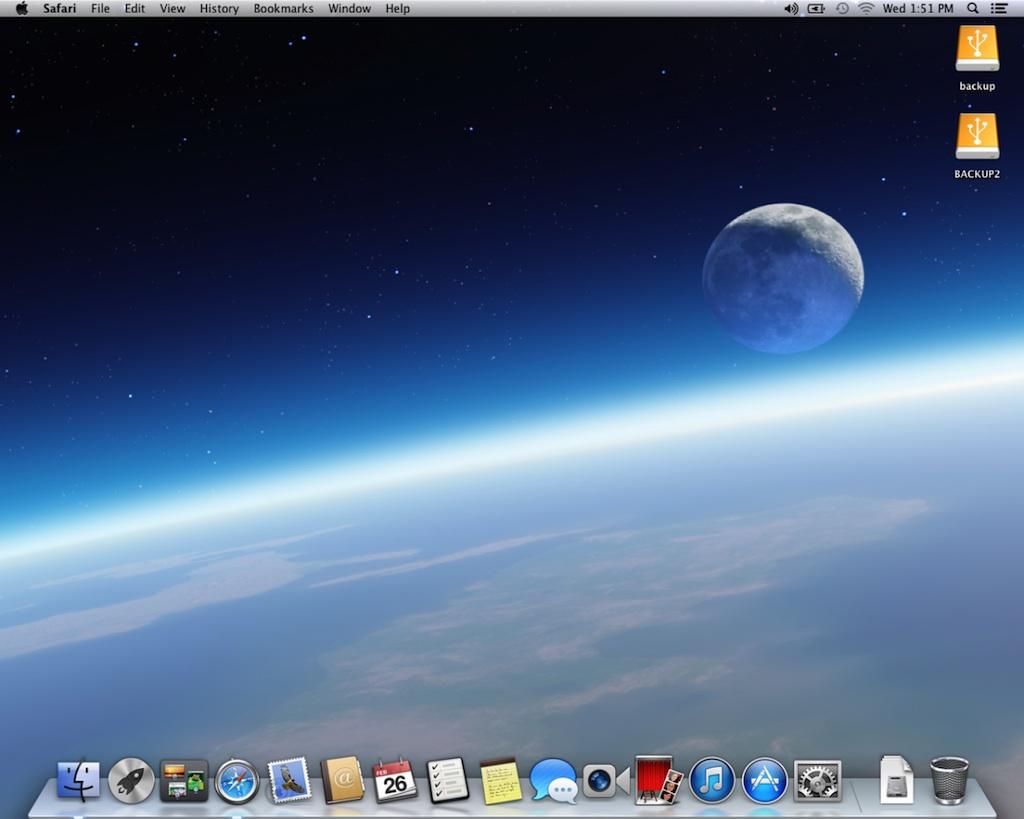The width and height of the screenshot is (1024, 819).
Task: Open the Calendar icon showing 26
Action: click(x=395, y=780)
